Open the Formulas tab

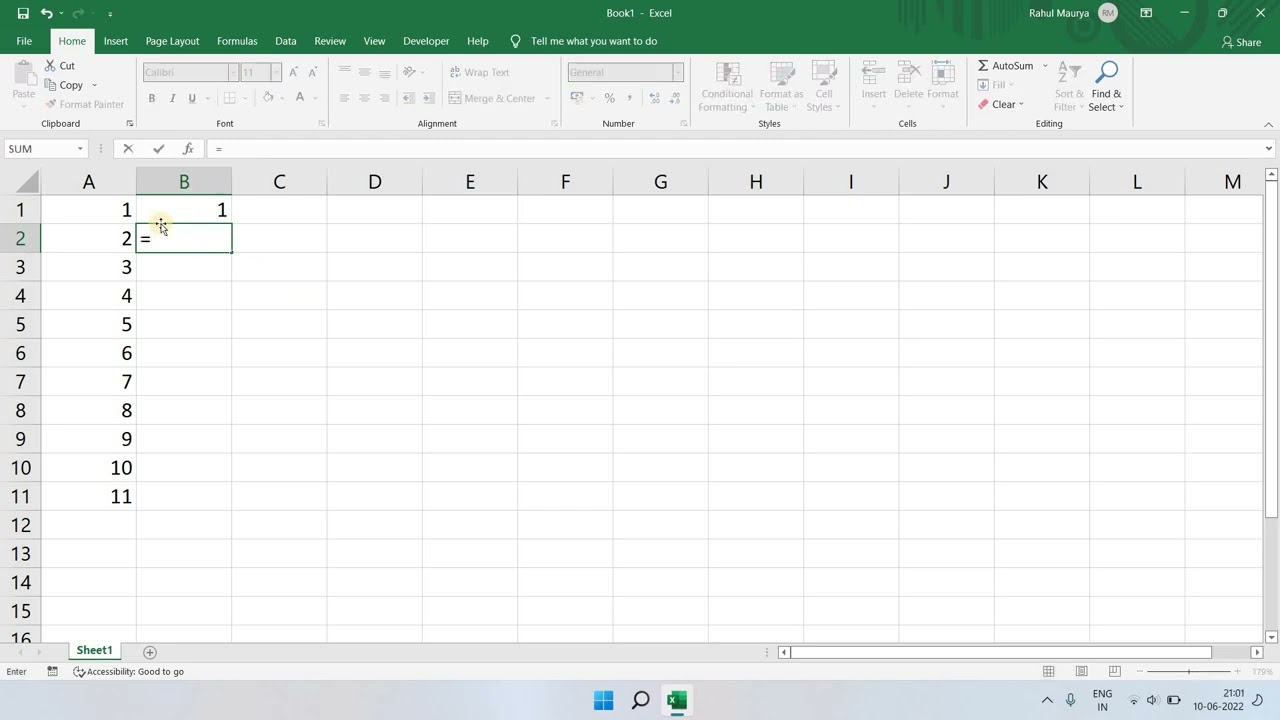pos(237,41)
